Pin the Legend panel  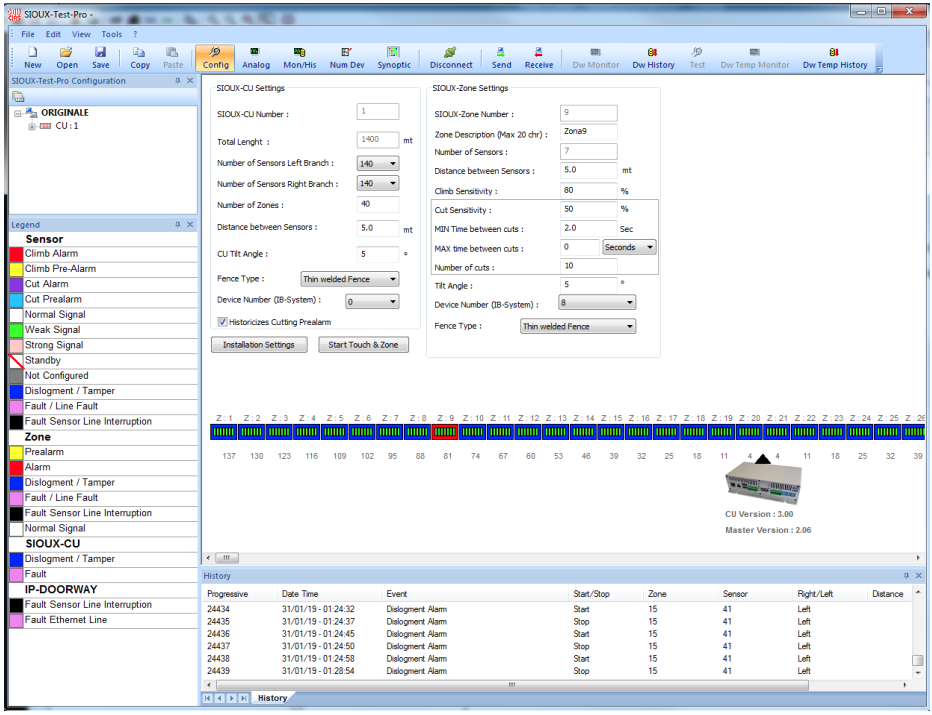point(178,224)
